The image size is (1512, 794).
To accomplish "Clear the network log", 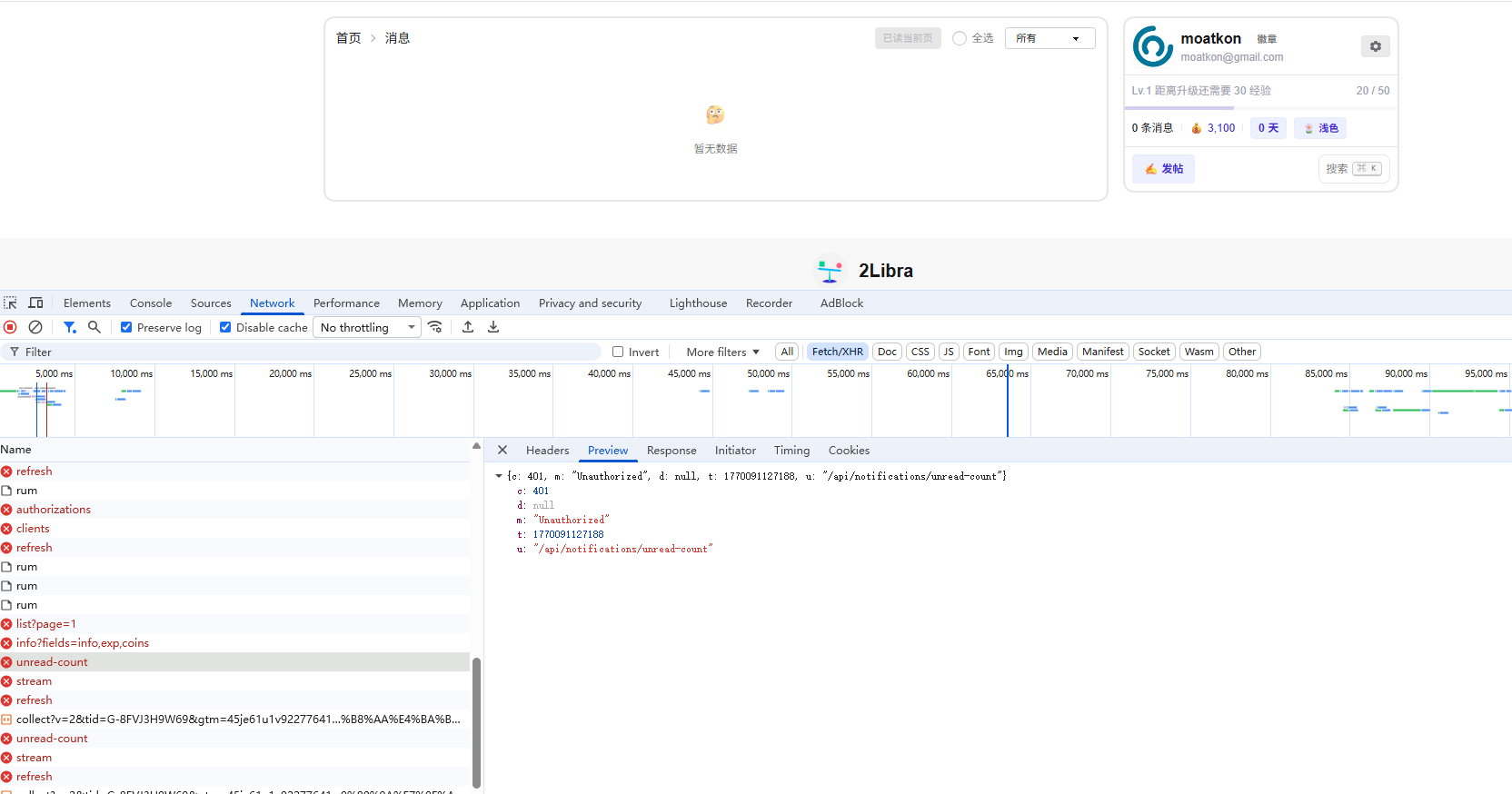I will click(35, 327).
